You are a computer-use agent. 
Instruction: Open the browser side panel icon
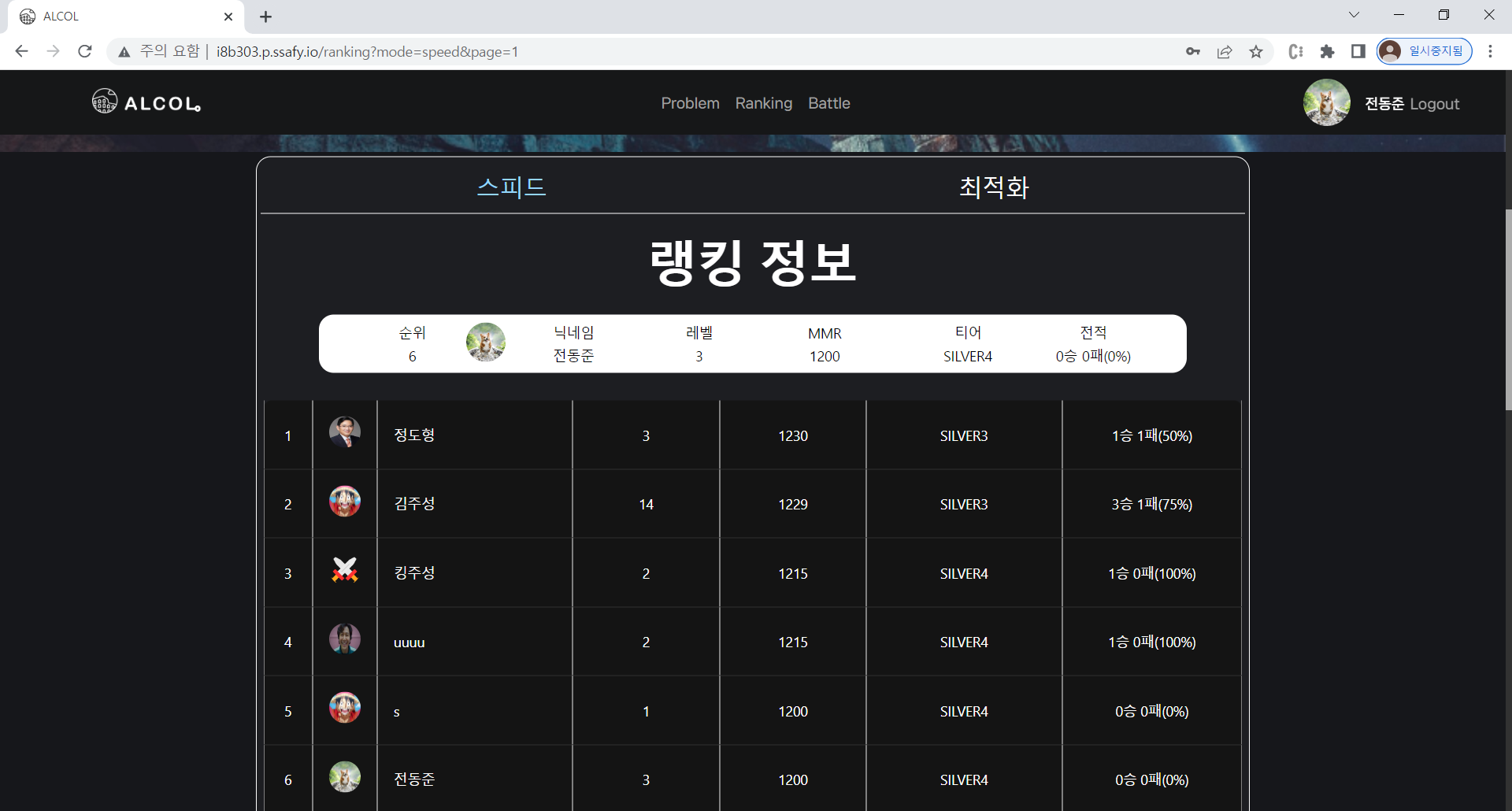(1358, 51)
